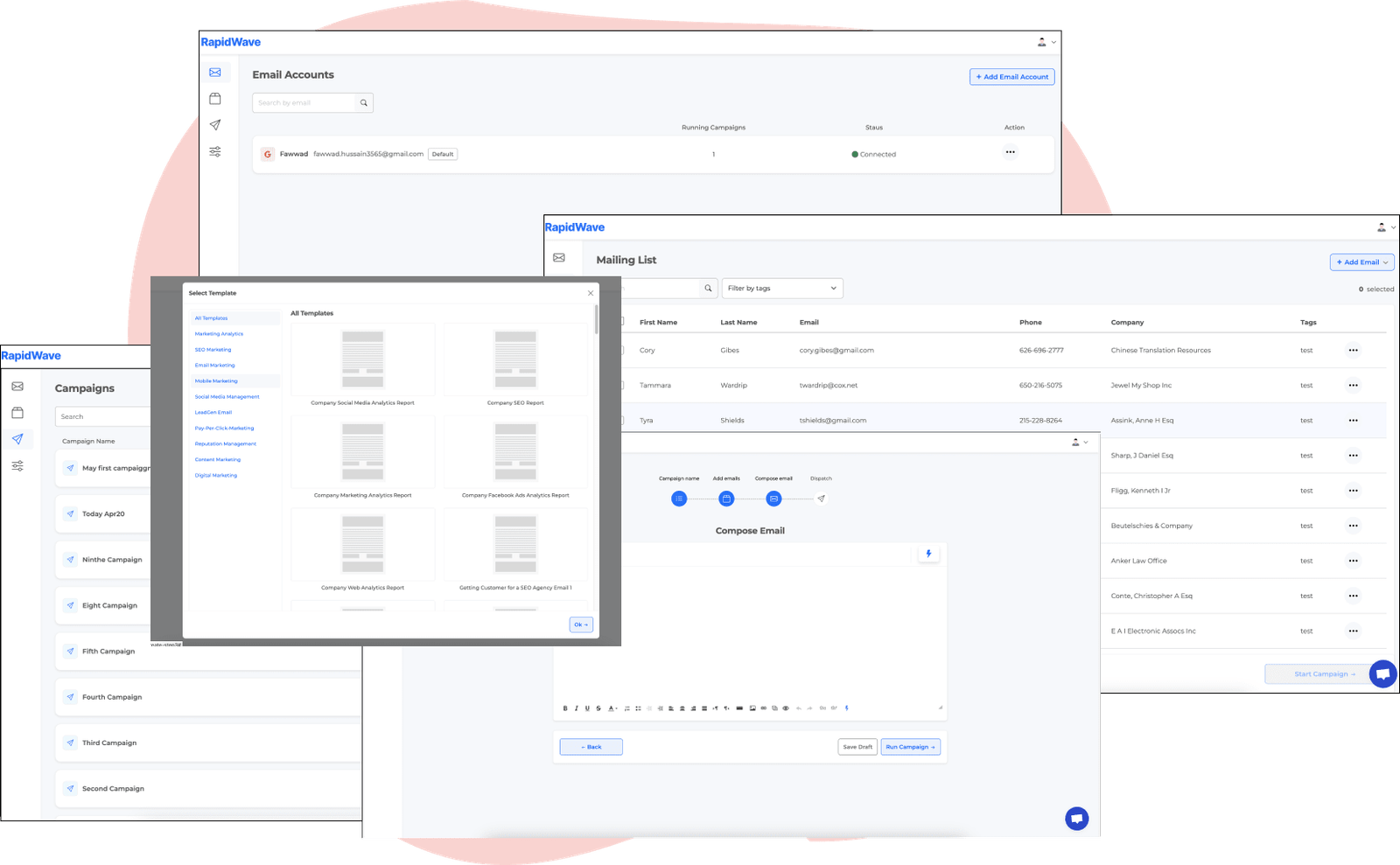The width and height of the screenshot is (1400, 865).
Task: Open font color dropdown in editor toolbar
Action: [613, 708]
